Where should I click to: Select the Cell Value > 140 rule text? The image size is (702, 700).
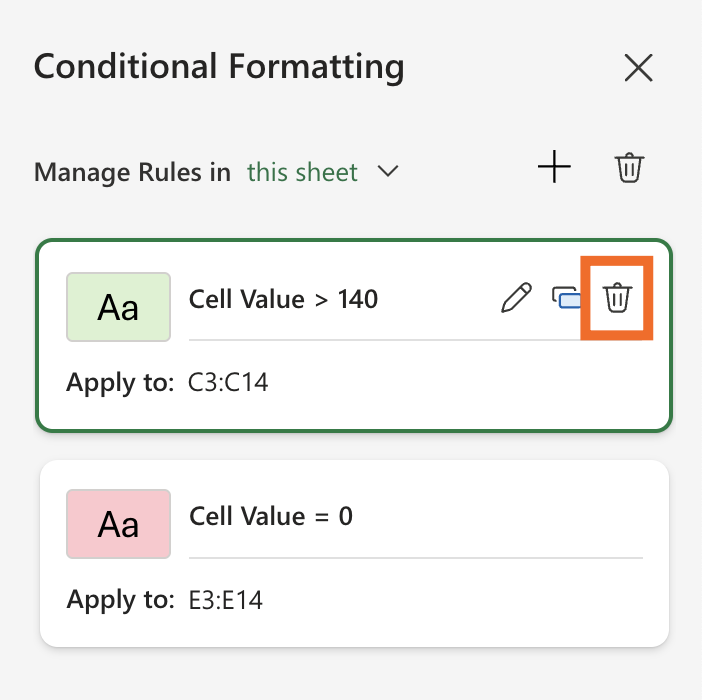tap(283, 299)
